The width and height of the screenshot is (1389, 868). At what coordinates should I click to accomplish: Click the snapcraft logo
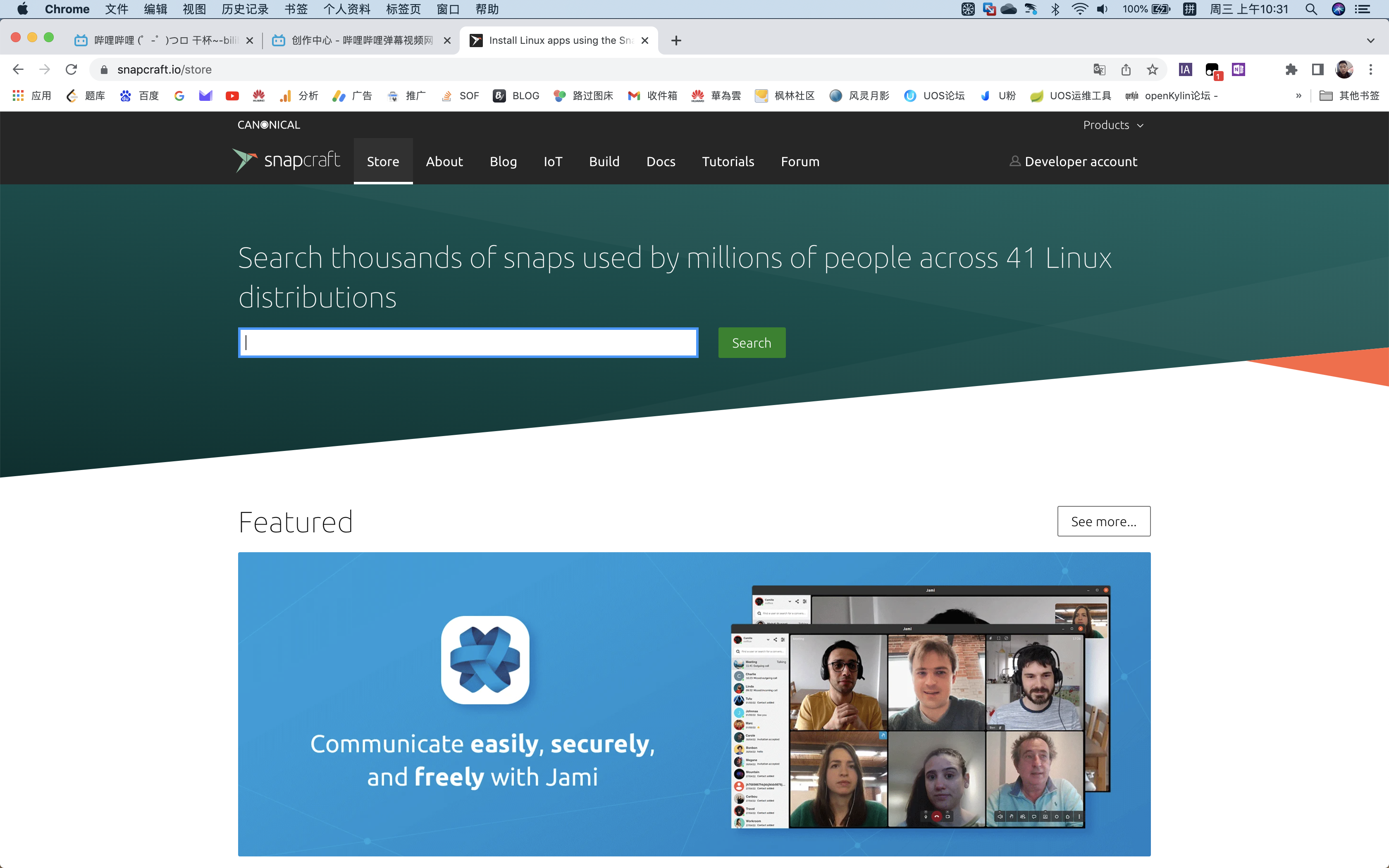(x=286, y=160)
